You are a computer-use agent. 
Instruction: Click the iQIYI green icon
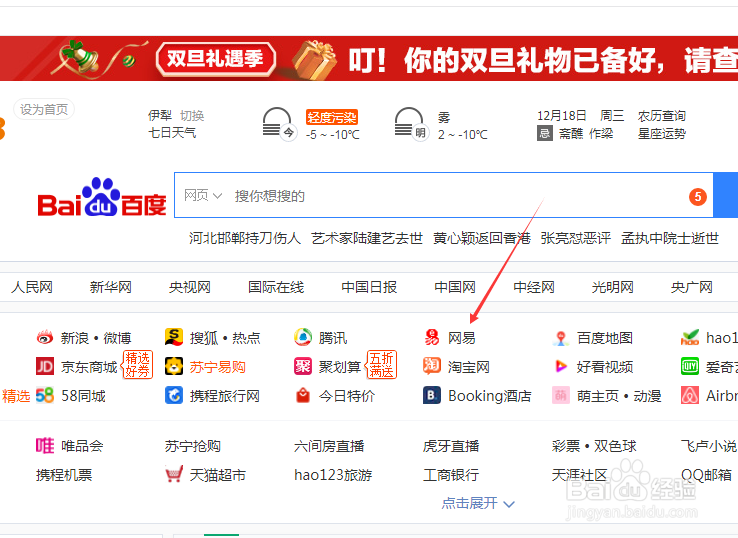pyautogui.click(x=690, y=366)
